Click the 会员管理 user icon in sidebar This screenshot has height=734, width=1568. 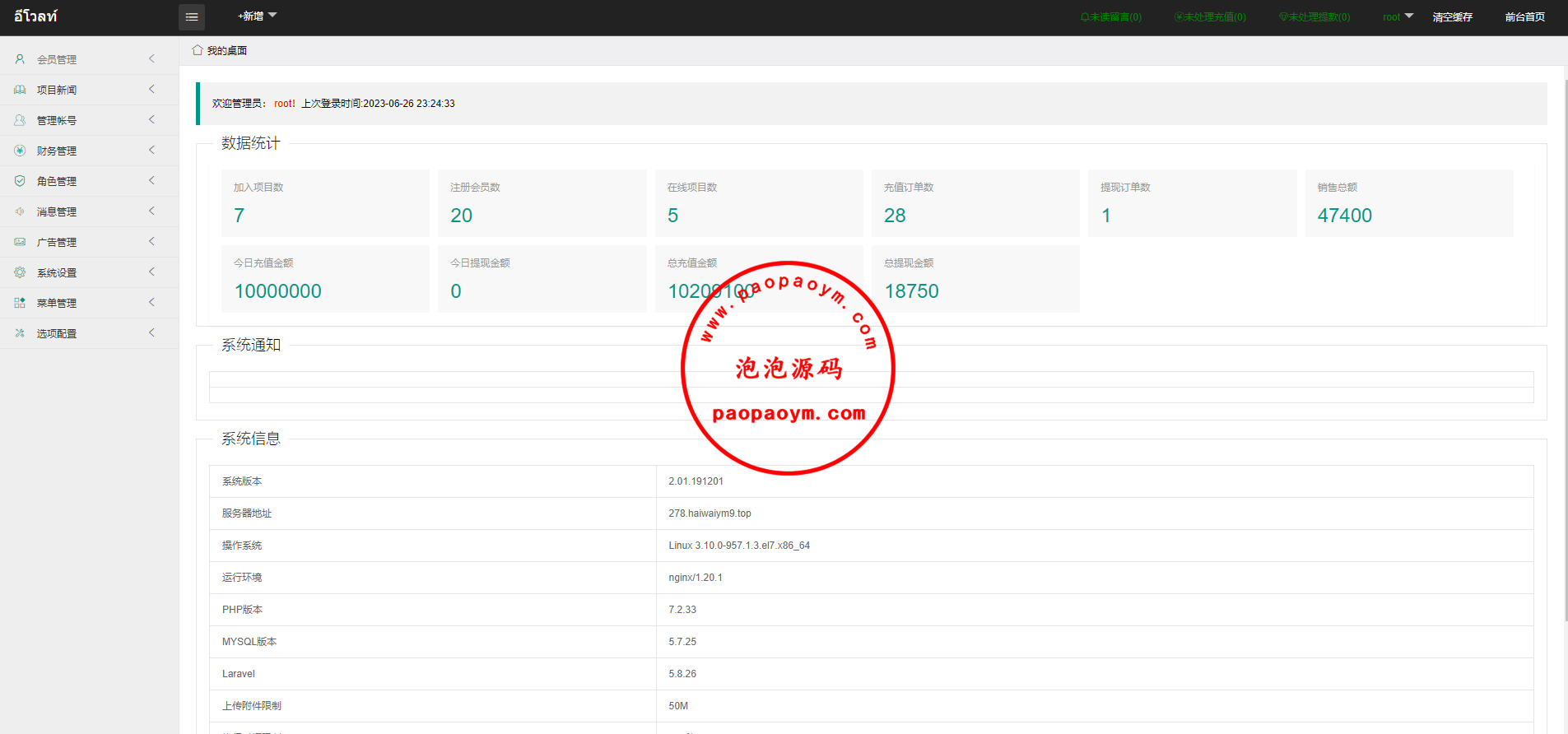(x=20, y=59)
